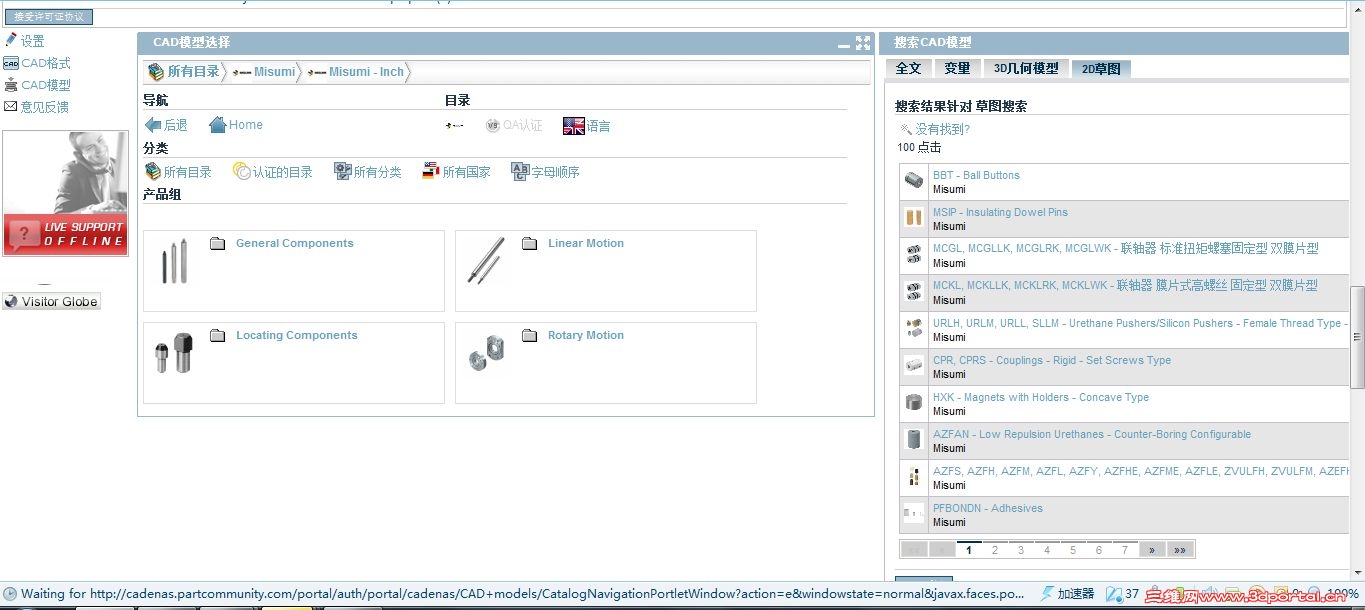The height and width of the screenshot is (610, 1365).
Task: Click Misumi breadcrumb item
Action: (x=274, y=72)
